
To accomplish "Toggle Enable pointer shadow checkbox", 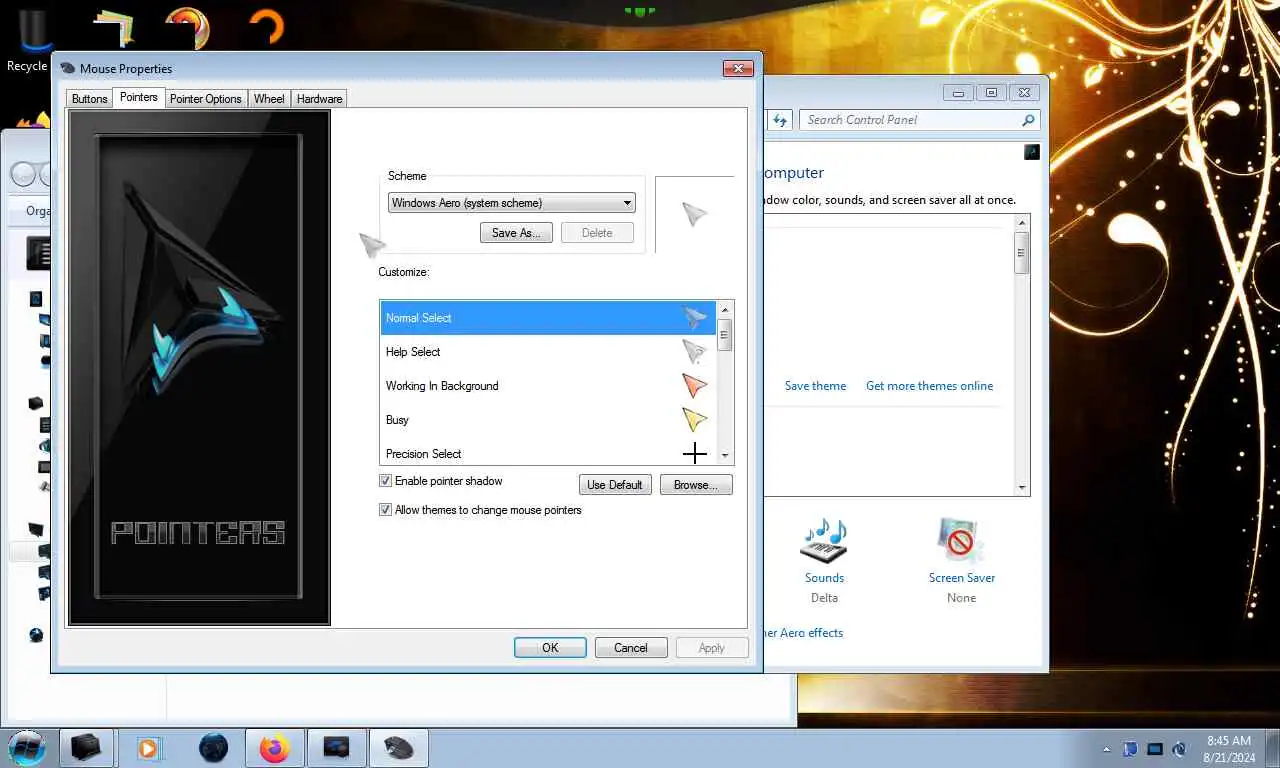I will [385, 481].
